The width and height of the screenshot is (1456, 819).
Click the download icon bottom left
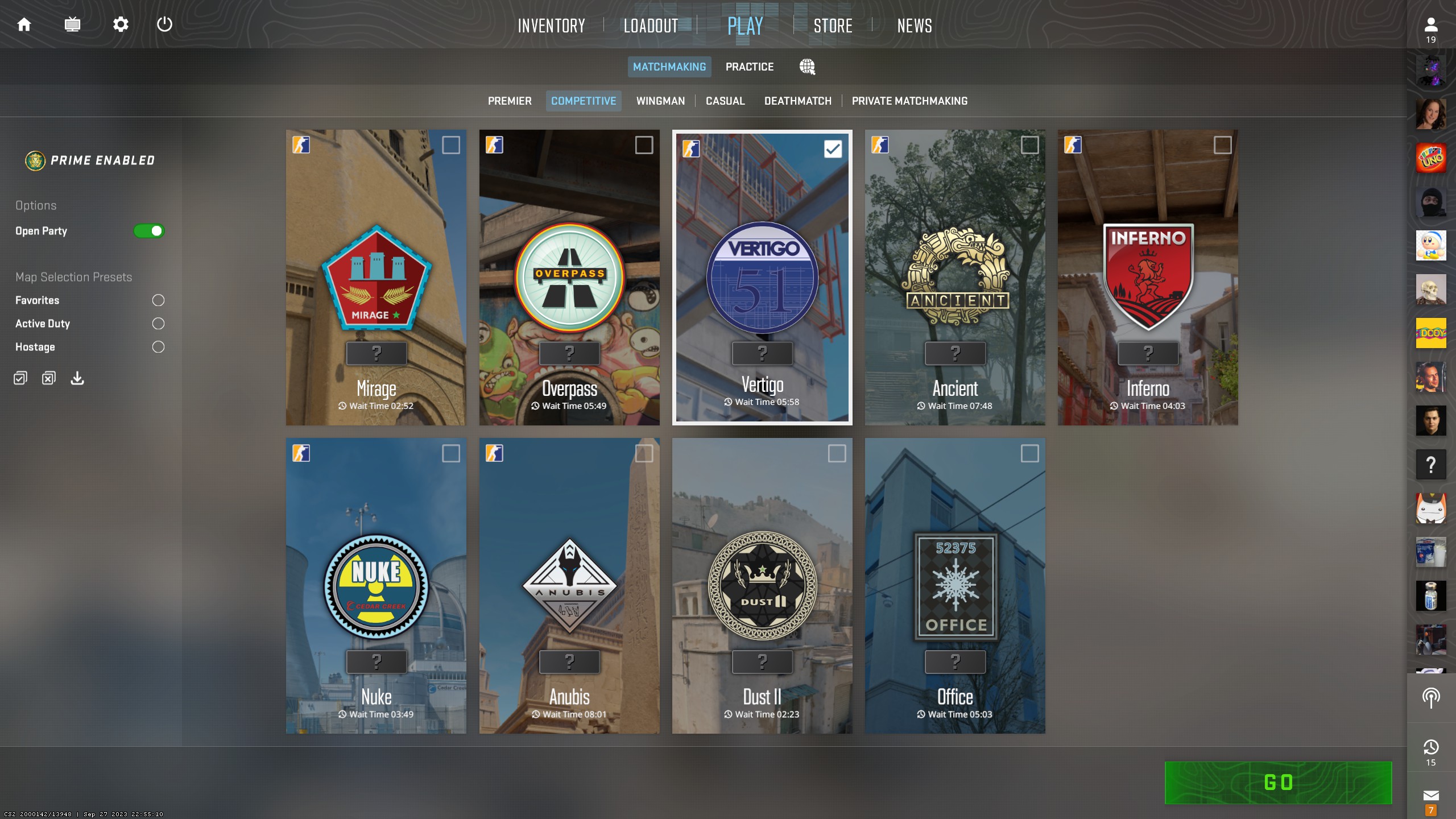click(x=77, y=378)
